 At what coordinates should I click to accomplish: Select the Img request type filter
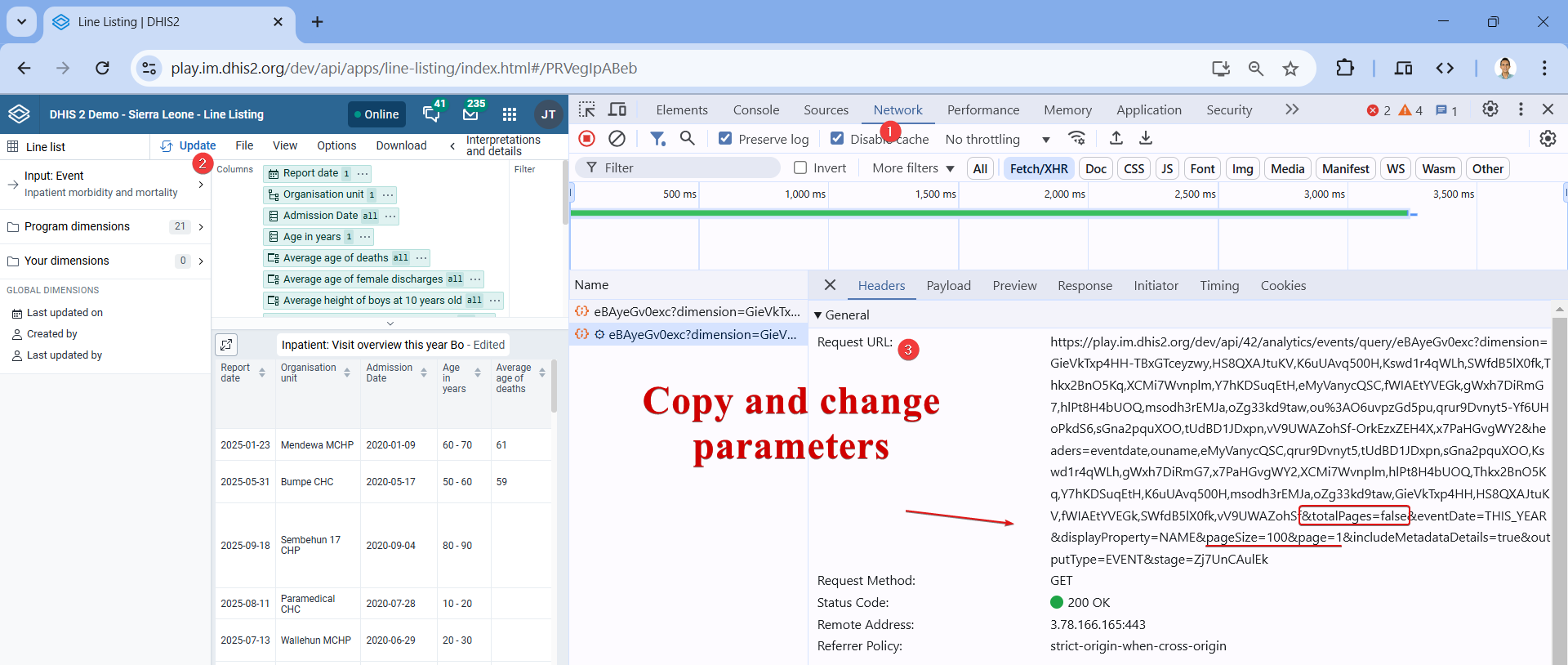[x=1242, y=168]
